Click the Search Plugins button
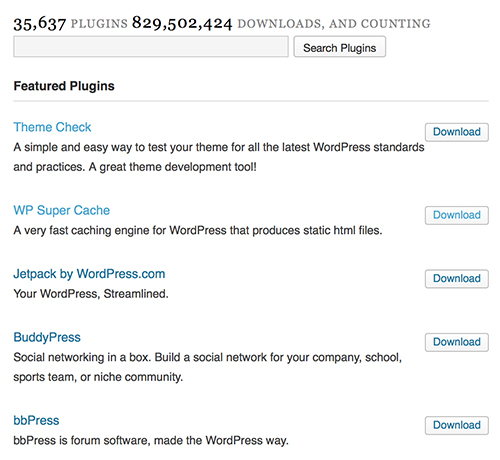500x460 pixels. [339, 47]
